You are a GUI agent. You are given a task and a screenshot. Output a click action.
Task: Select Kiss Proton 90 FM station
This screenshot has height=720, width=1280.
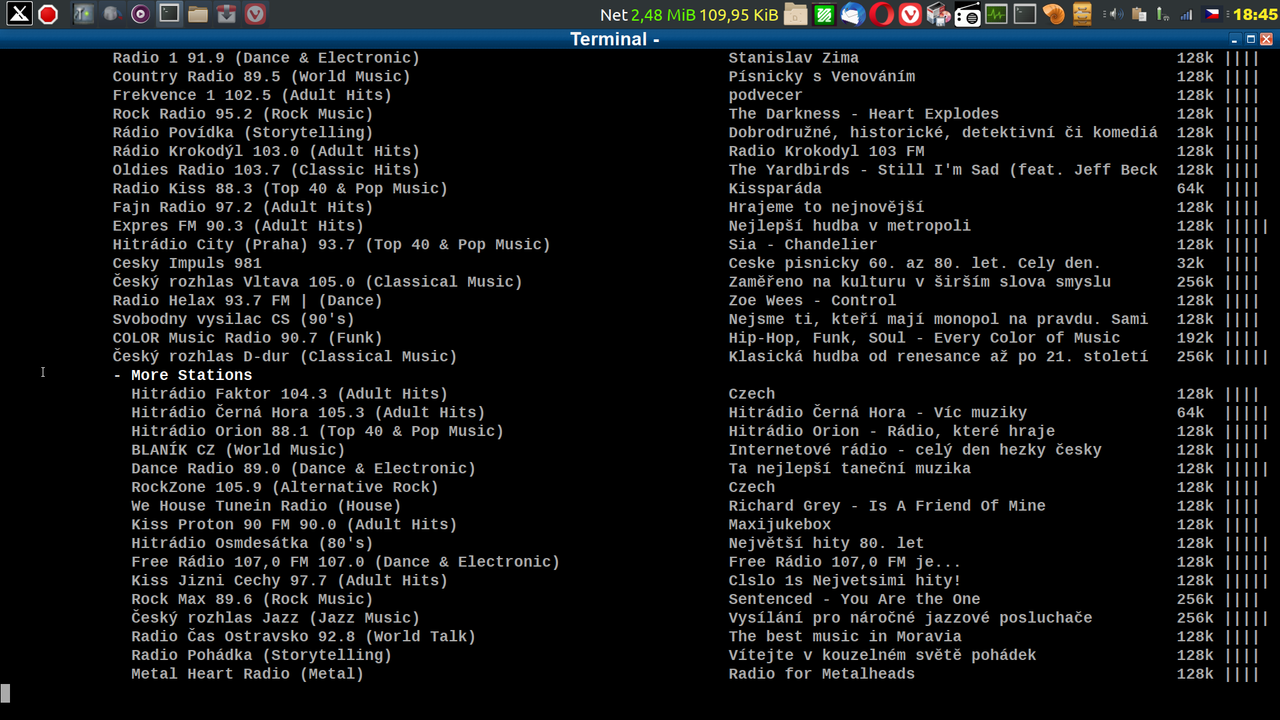click(x=294, y=524)
